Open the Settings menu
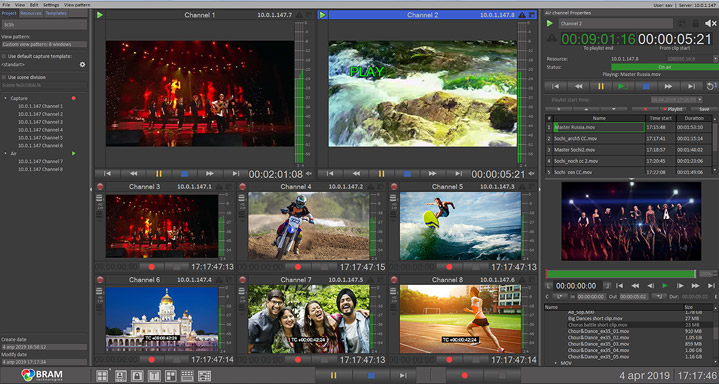The image size is (719, 384). 51,5
